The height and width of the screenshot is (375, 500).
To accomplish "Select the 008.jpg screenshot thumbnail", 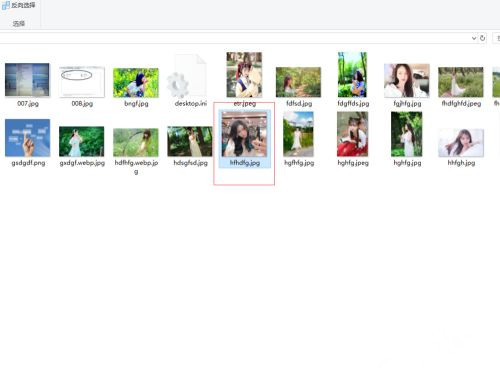I will (x=82, y=82).
